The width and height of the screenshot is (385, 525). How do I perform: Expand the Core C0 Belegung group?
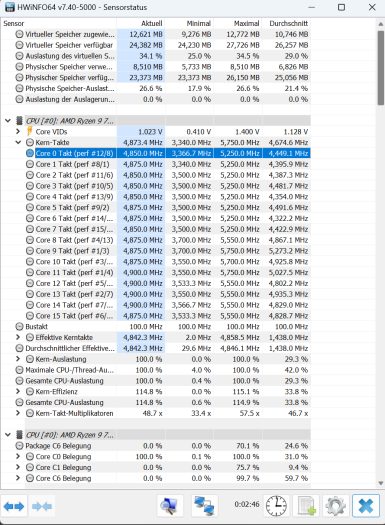18,456
